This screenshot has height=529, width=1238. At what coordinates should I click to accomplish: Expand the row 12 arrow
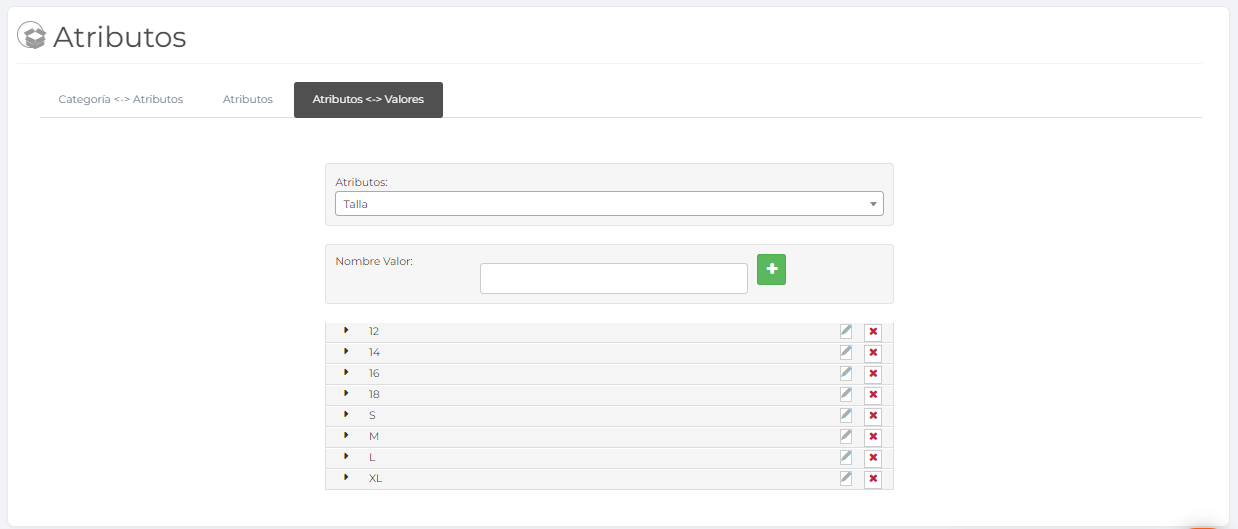click(x=346, y=330)
